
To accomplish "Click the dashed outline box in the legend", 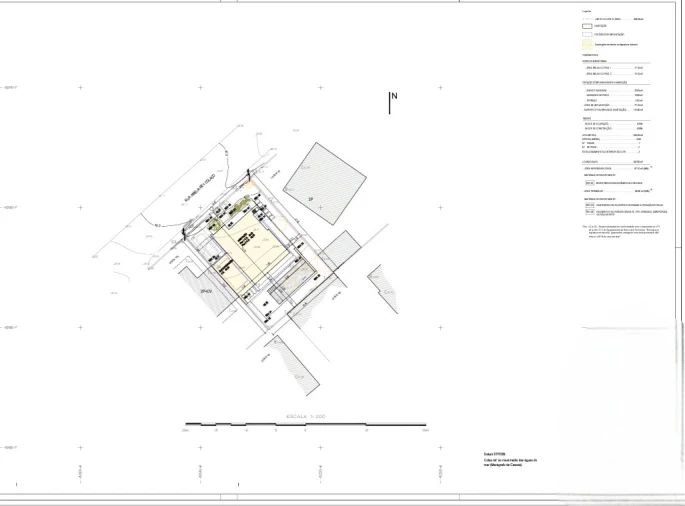I will 587,34.
